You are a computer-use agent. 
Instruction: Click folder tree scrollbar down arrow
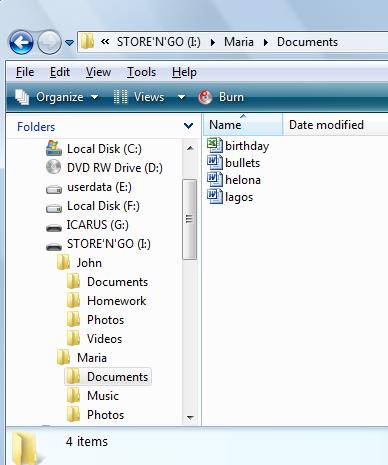[190, 417]
